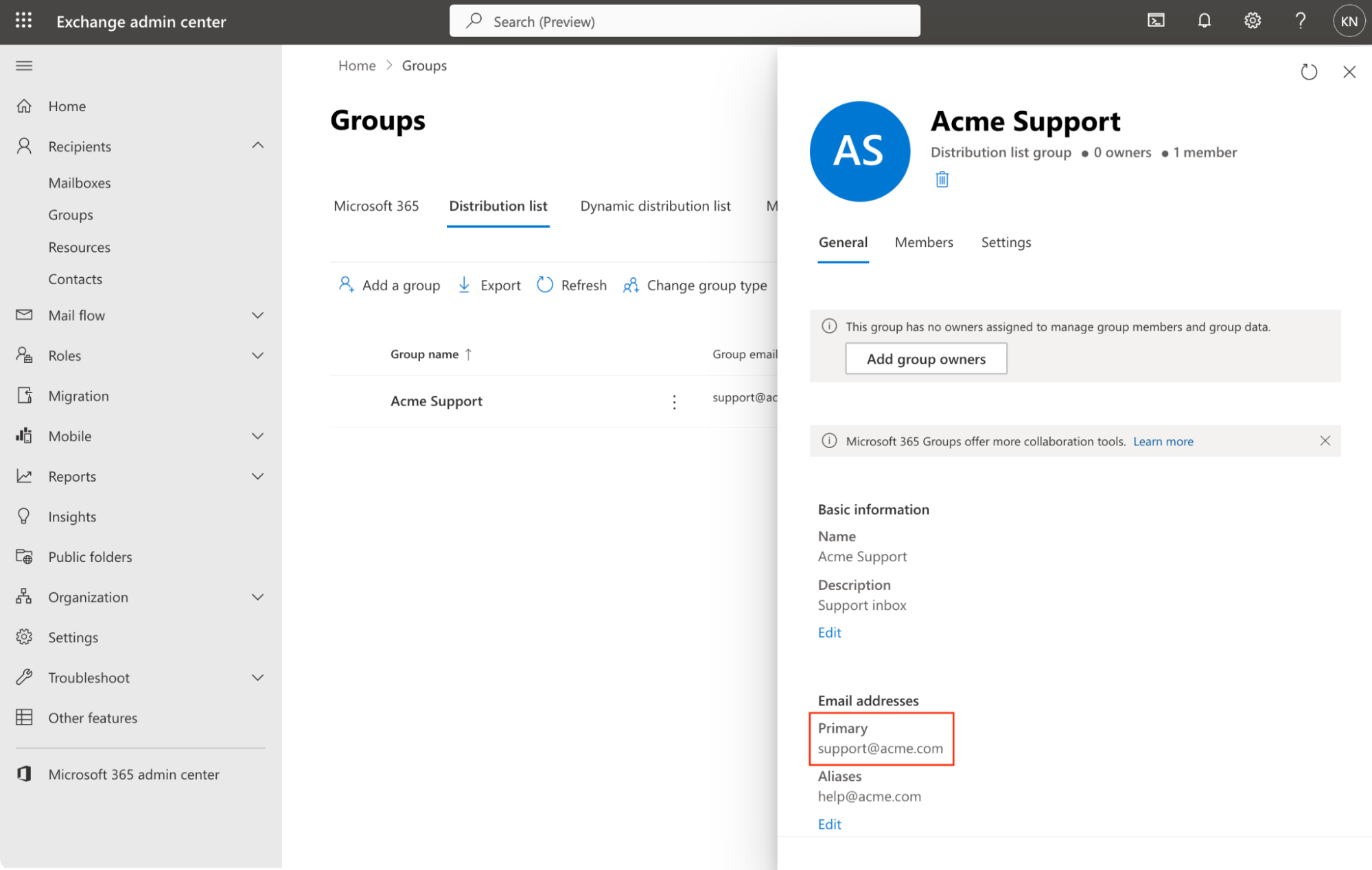Open Contacts under Recipients
Screen dimensions: 1372x870
point(75,279)
